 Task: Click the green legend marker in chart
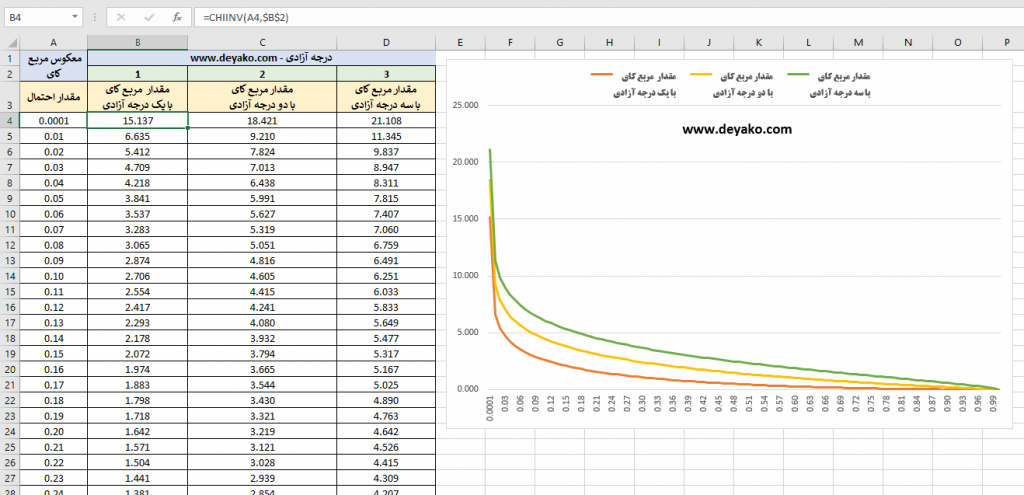(800, 74)
